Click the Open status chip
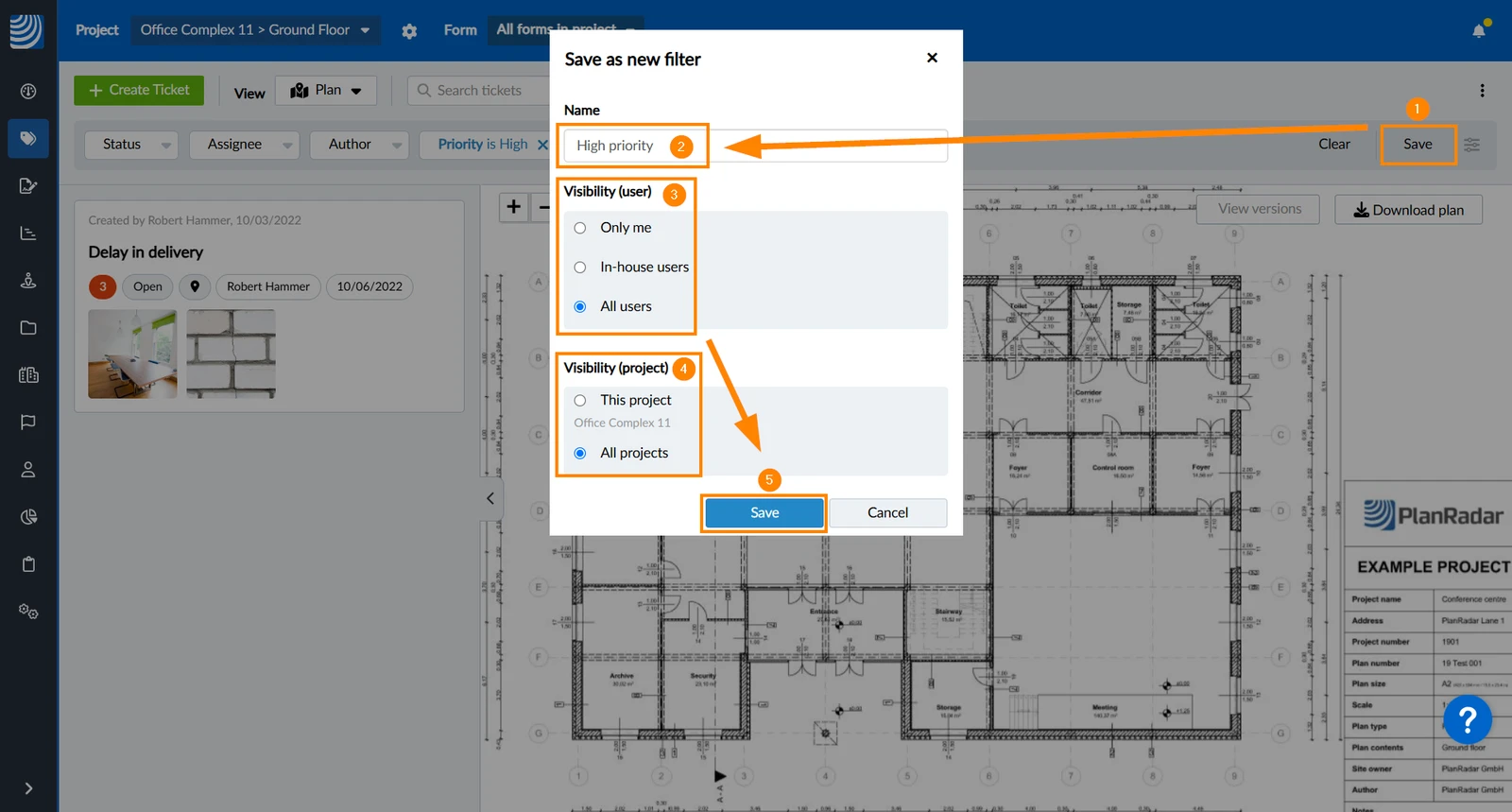The image size is (1512, 812). pos(147,286)
